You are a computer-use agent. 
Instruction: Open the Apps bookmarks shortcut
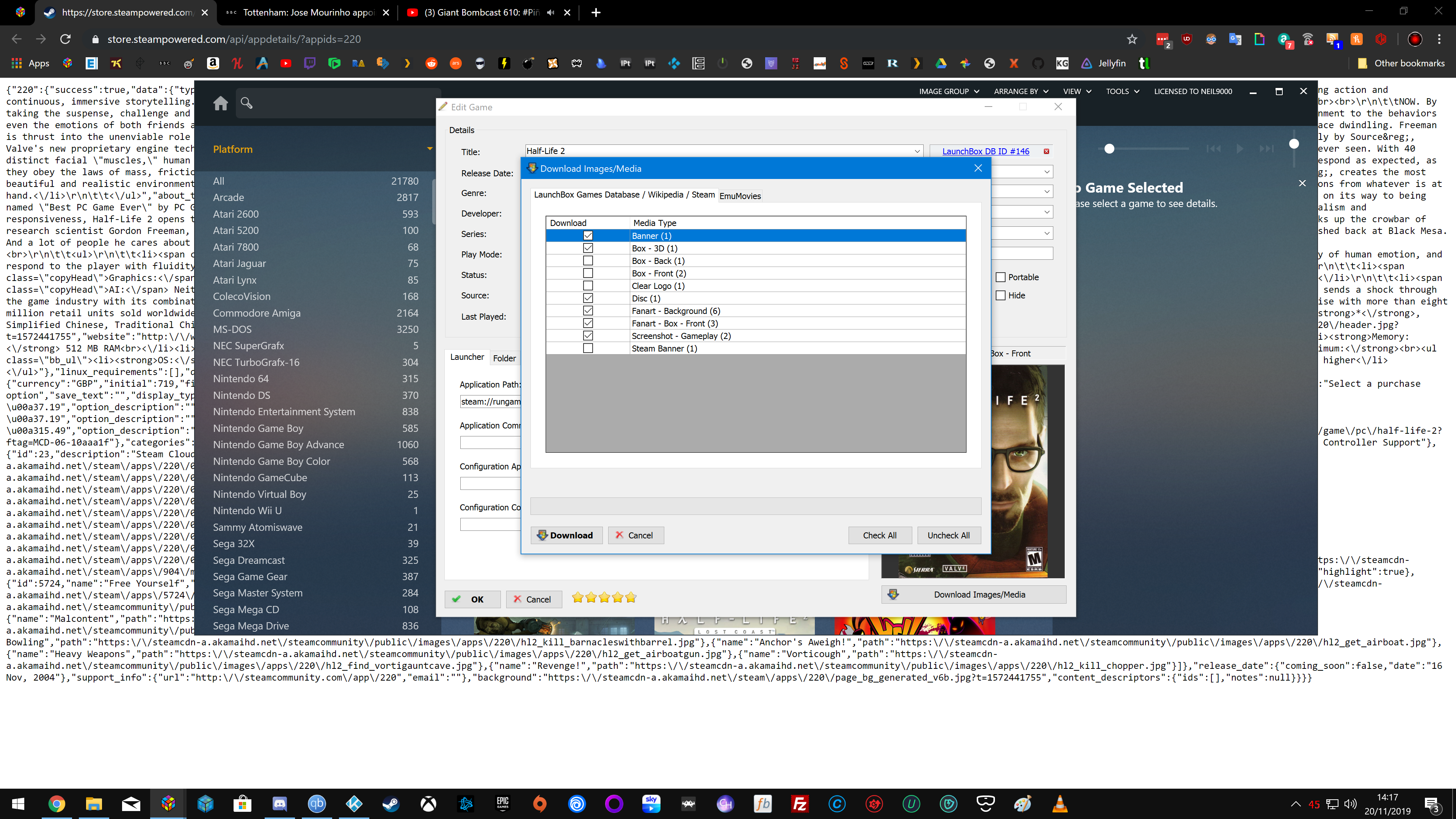[x=31, y=63]
